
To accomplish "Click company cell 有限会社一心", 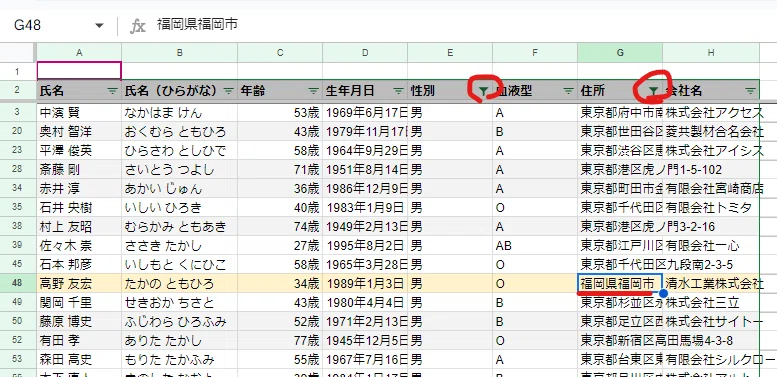I will click(x=711, y=246).
